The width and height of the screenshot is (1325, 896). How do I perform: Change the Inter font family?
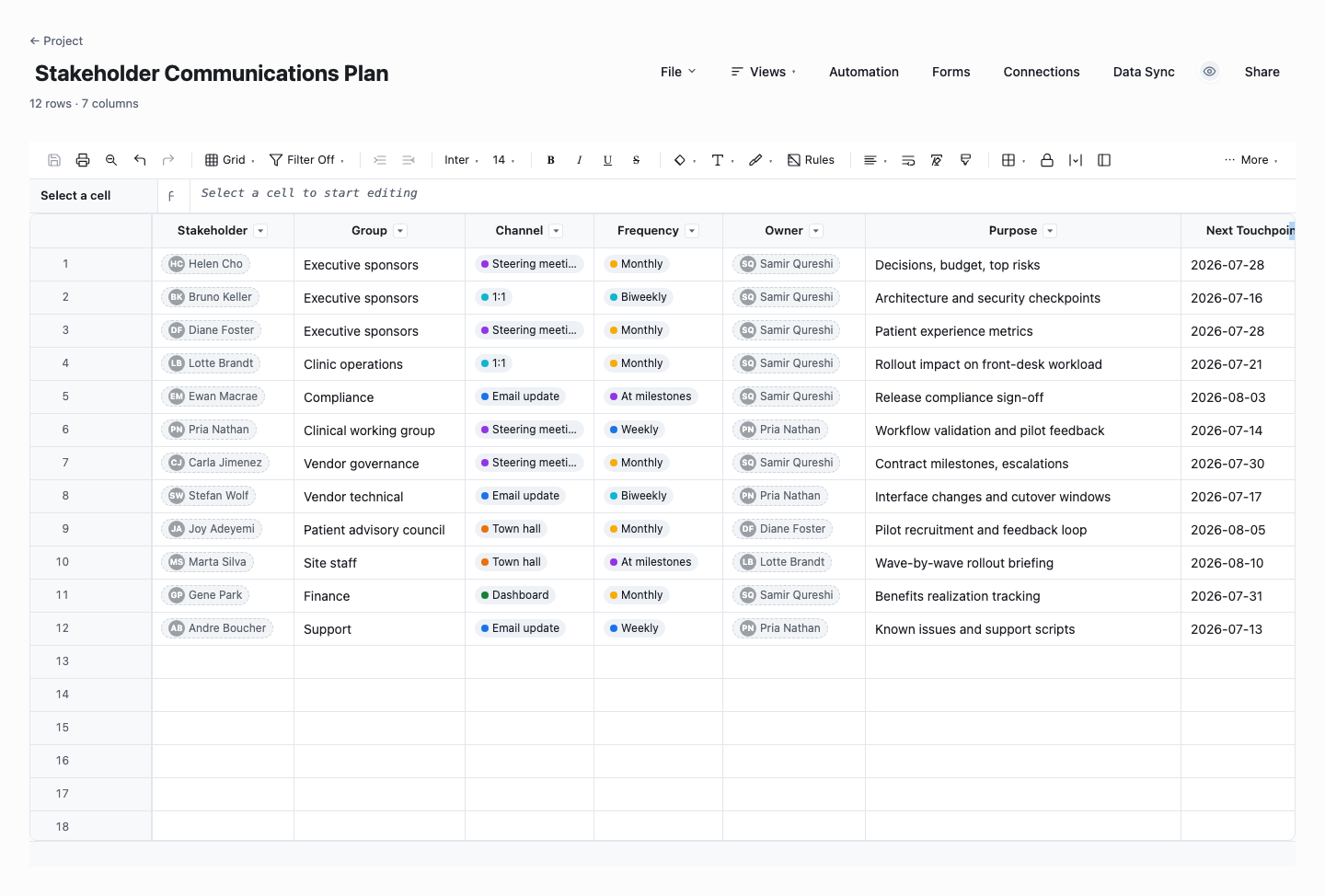(x=461, y=160)
